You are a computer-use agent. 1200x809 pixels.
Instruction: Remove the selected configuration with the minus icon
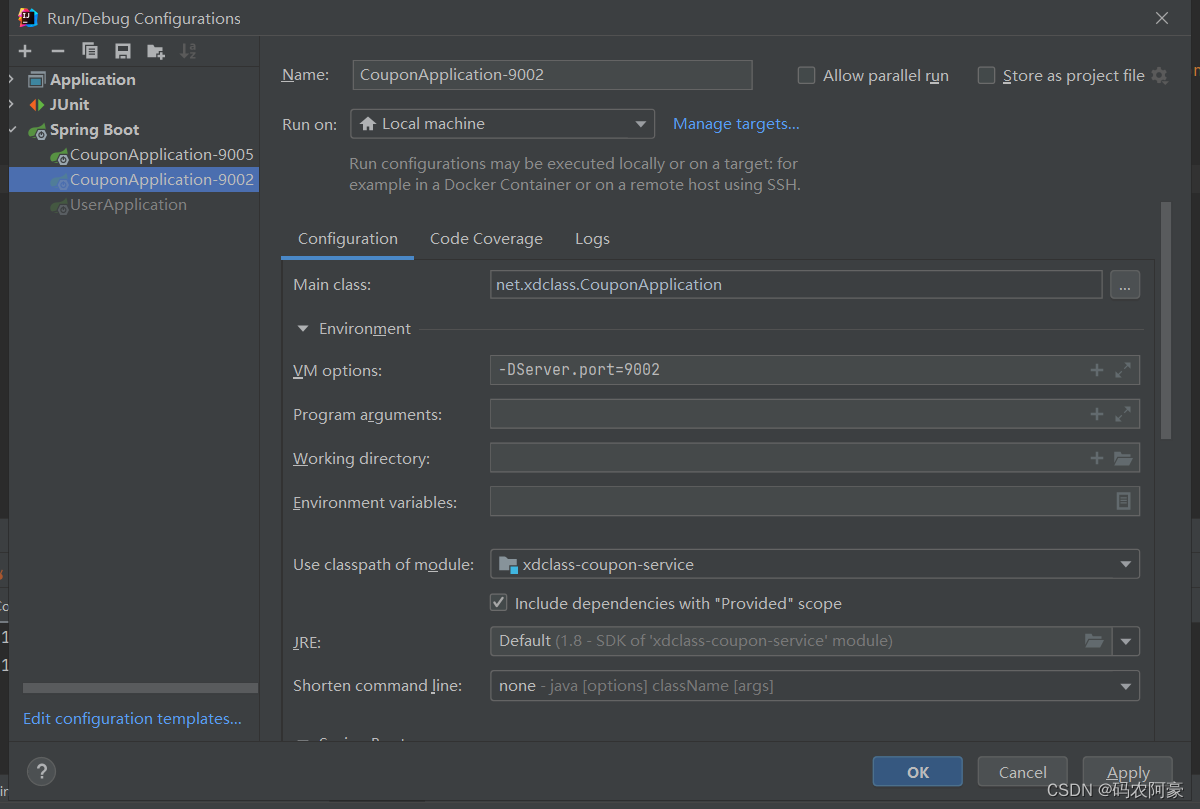click(x=58, y=51)
